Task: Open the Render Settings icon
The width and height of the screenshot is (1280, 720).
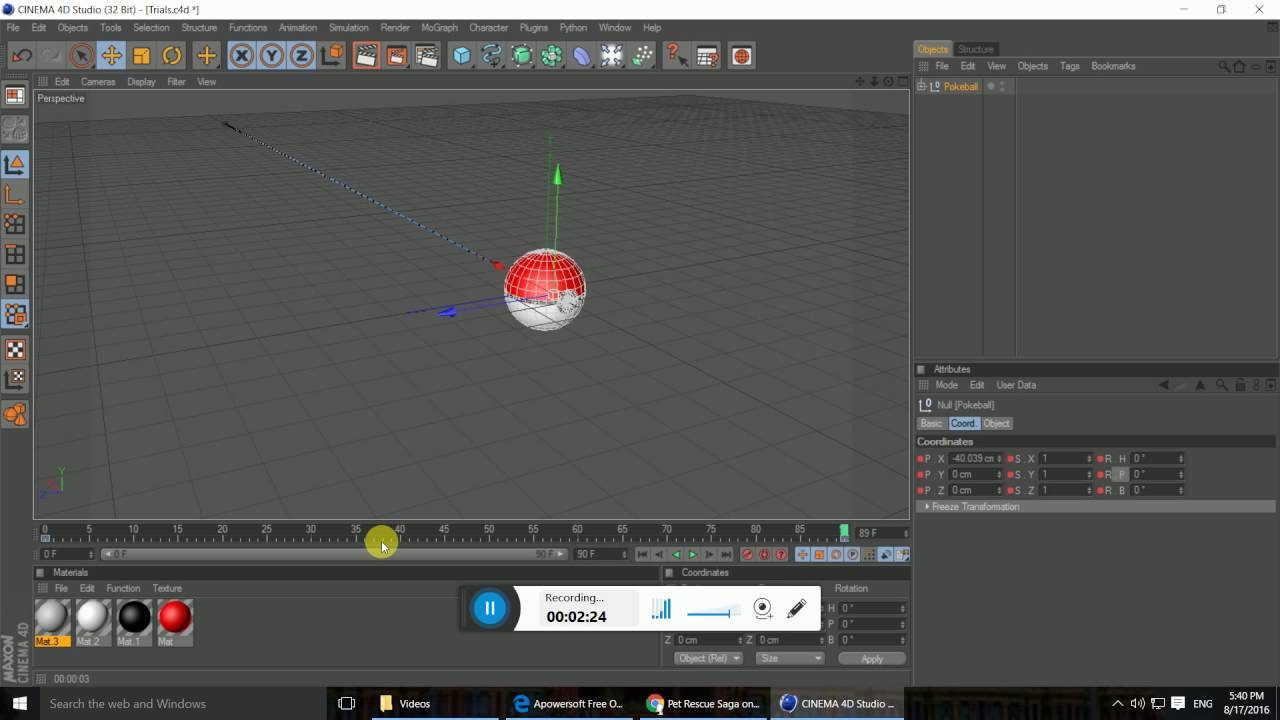Action: click(x=427, y=56)
